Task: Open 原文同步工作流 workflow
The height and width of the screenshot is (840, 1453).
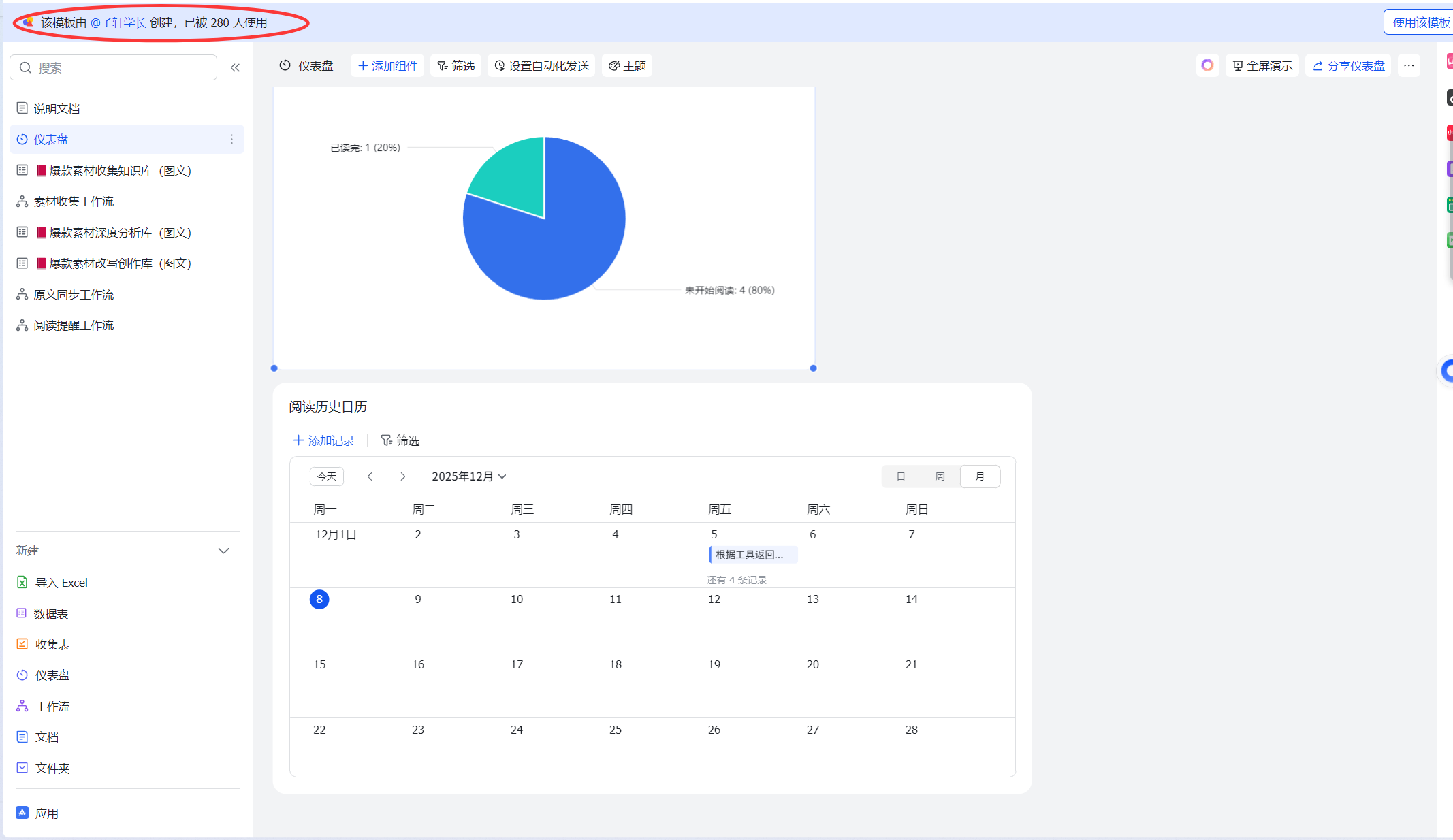Action: tap(127, 294)
